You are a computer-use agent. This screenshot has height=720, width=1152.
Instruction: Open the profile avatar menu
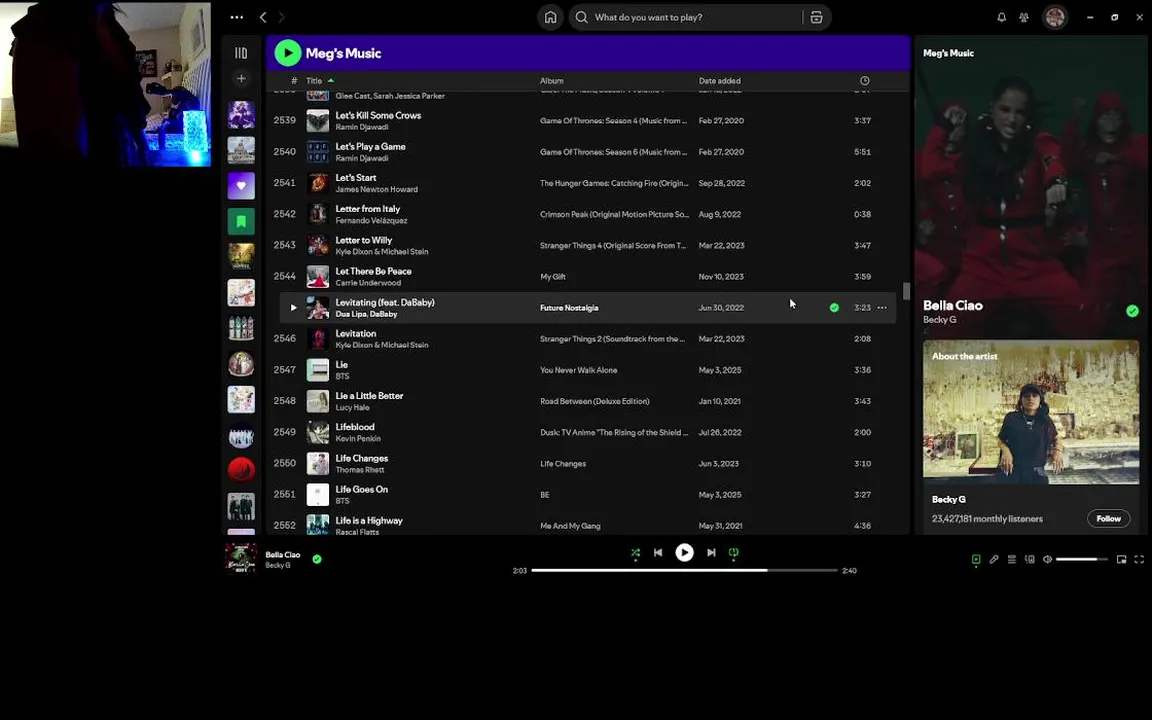coord(1055,17)
